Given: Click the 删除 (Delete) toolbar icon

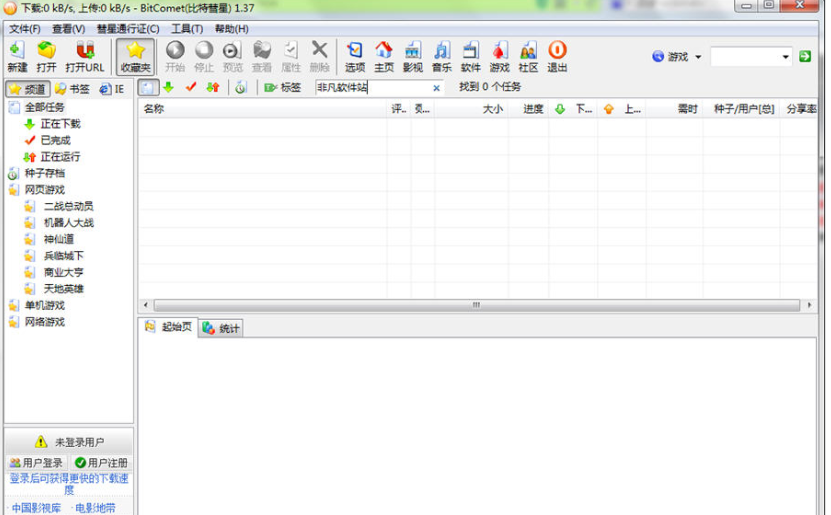Looking at the screenshot, I should [x=320, y=57].
